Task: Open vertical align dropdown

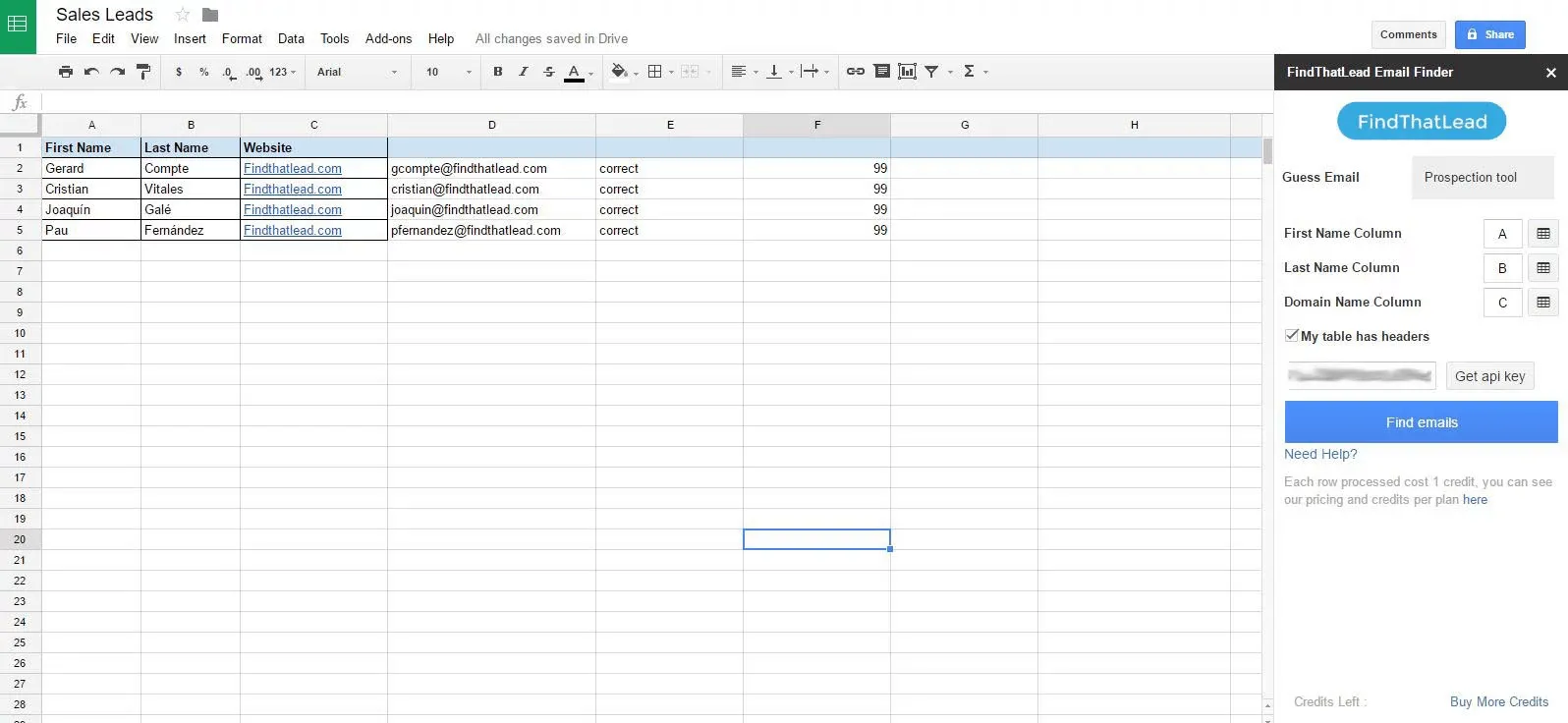Action: pos(779,72)
